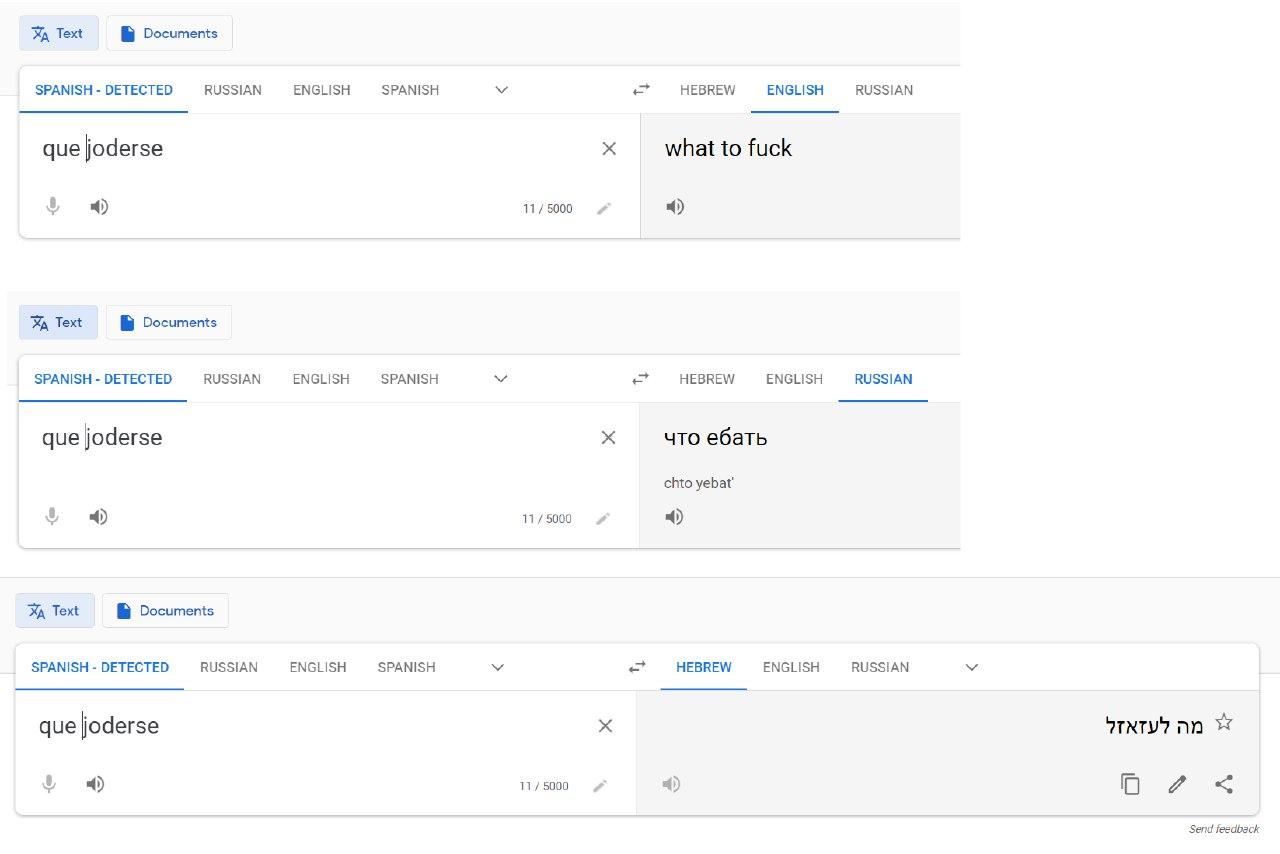The width and height of the screenshot is (1280, 854).
Task: Suggest an edit with the Hebrew panel pencil
Action: point(1177,784)
